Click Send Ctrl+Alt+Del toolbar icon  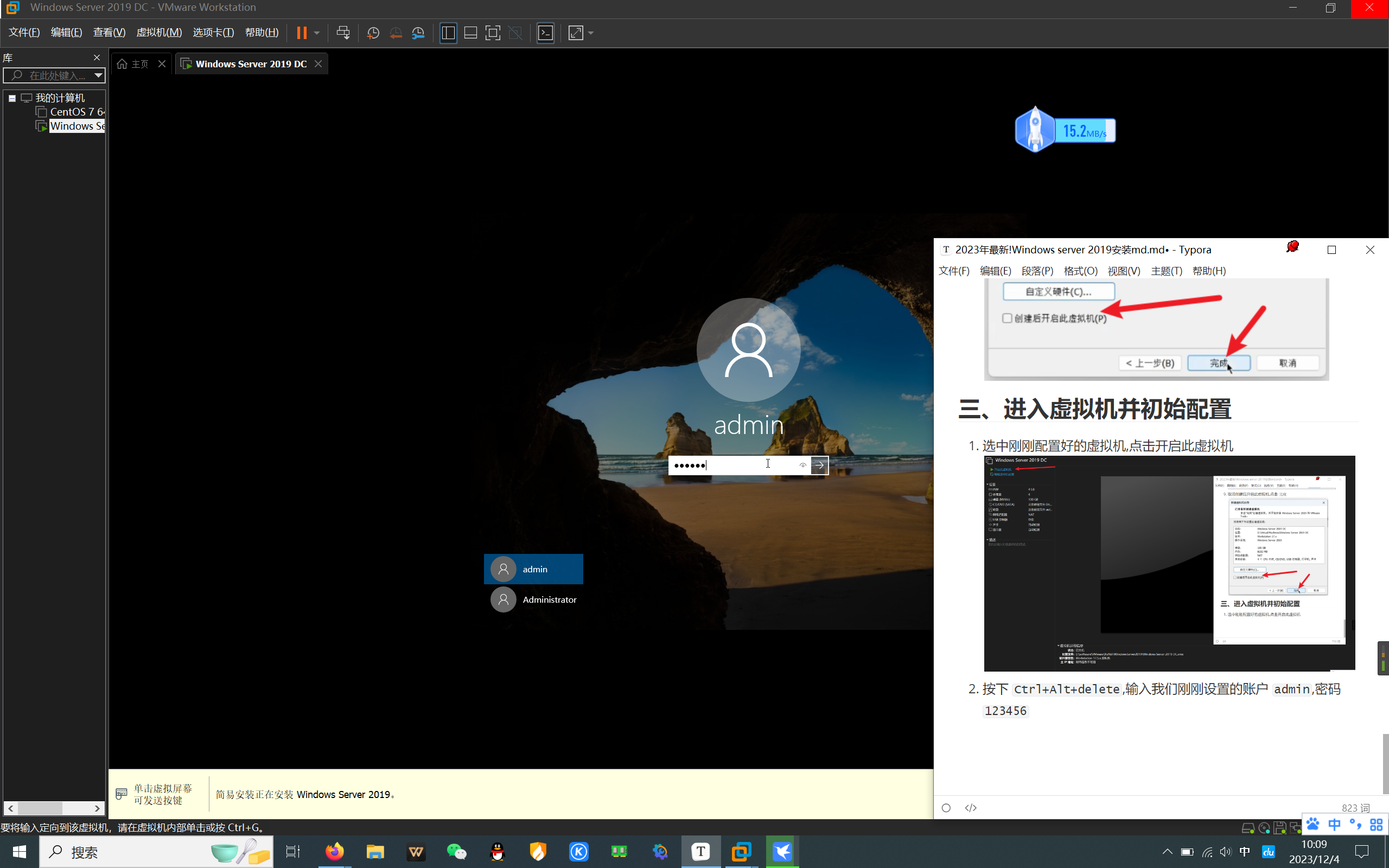pos(343,33)
